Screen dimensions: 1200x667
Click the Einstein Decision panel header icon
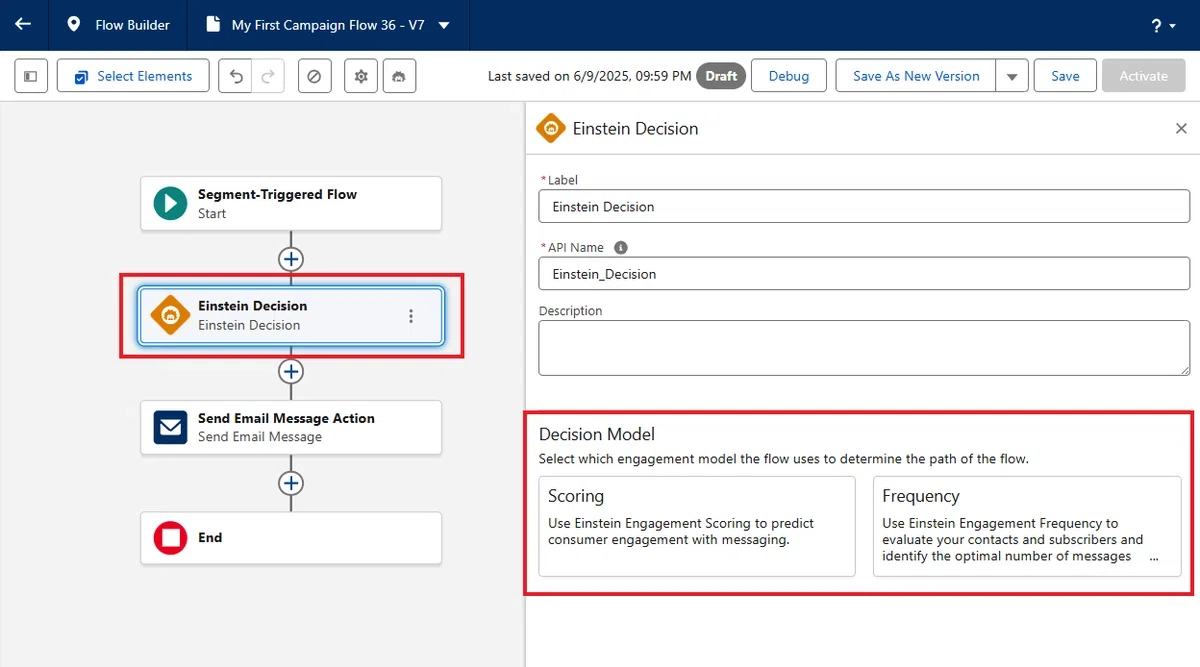550,128
